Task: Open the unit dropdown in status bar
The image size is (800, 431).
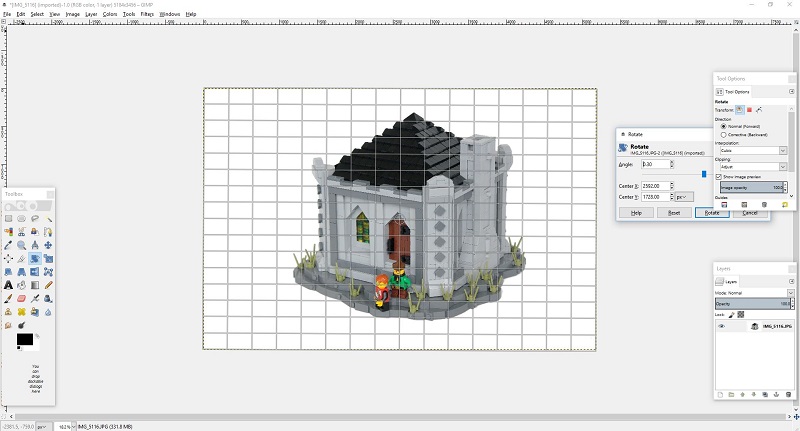Action: [42, 426]
